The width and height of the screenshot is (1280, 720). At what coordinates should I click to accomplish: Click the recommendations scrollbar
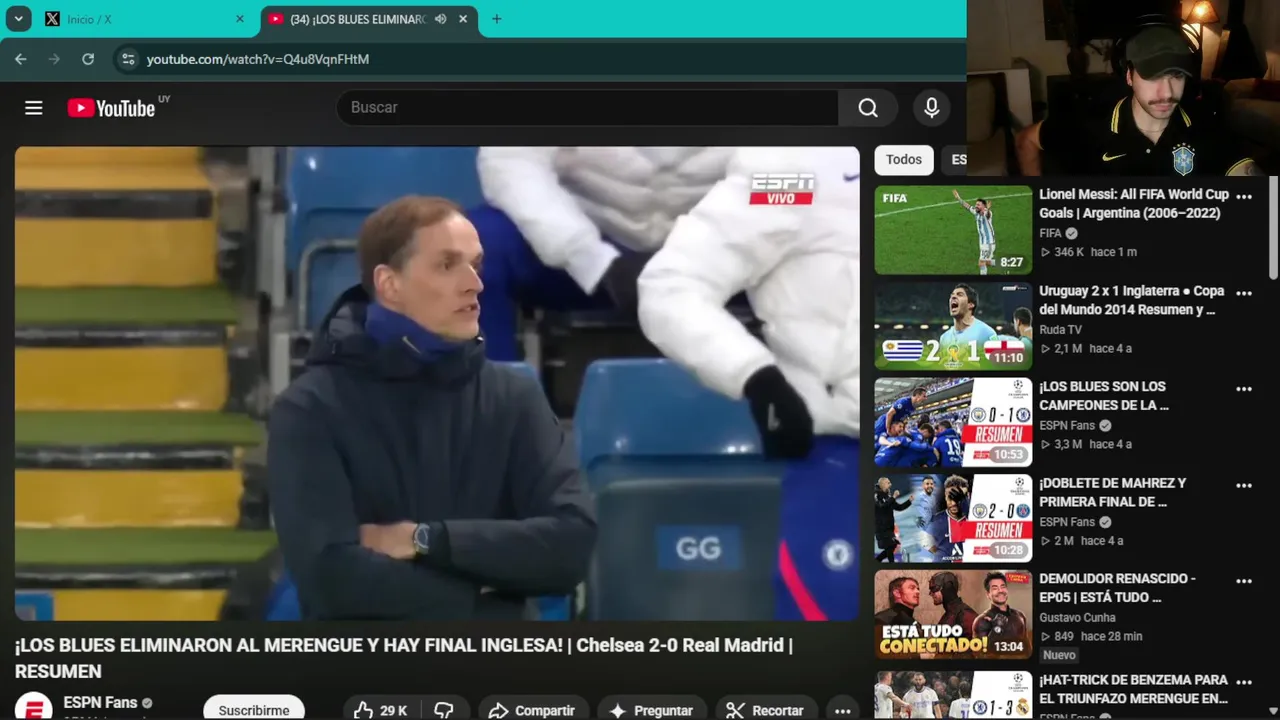coord(1273,230)
